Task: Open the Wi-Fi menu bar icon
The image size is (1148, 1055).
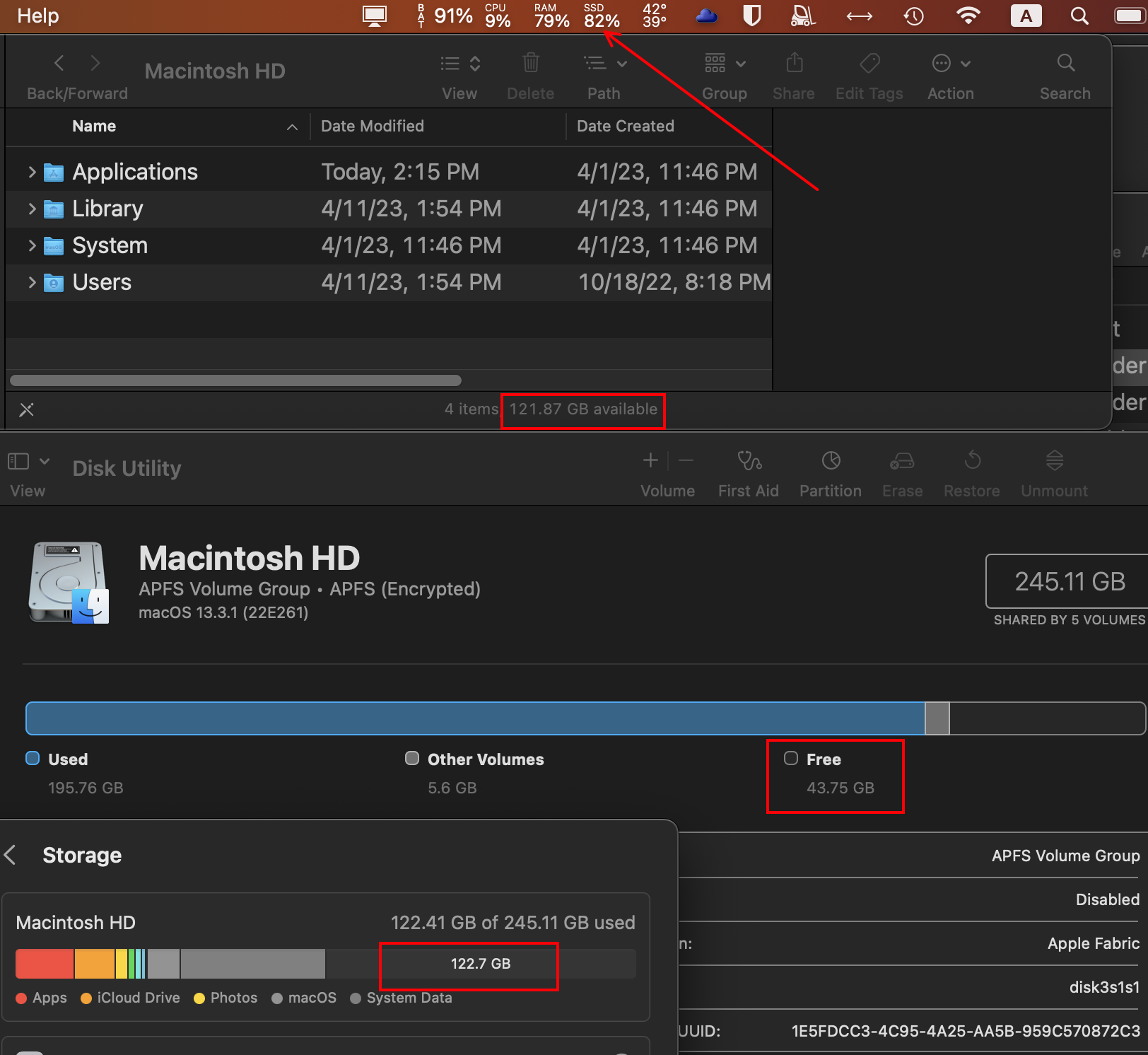Action: (968, 16)
